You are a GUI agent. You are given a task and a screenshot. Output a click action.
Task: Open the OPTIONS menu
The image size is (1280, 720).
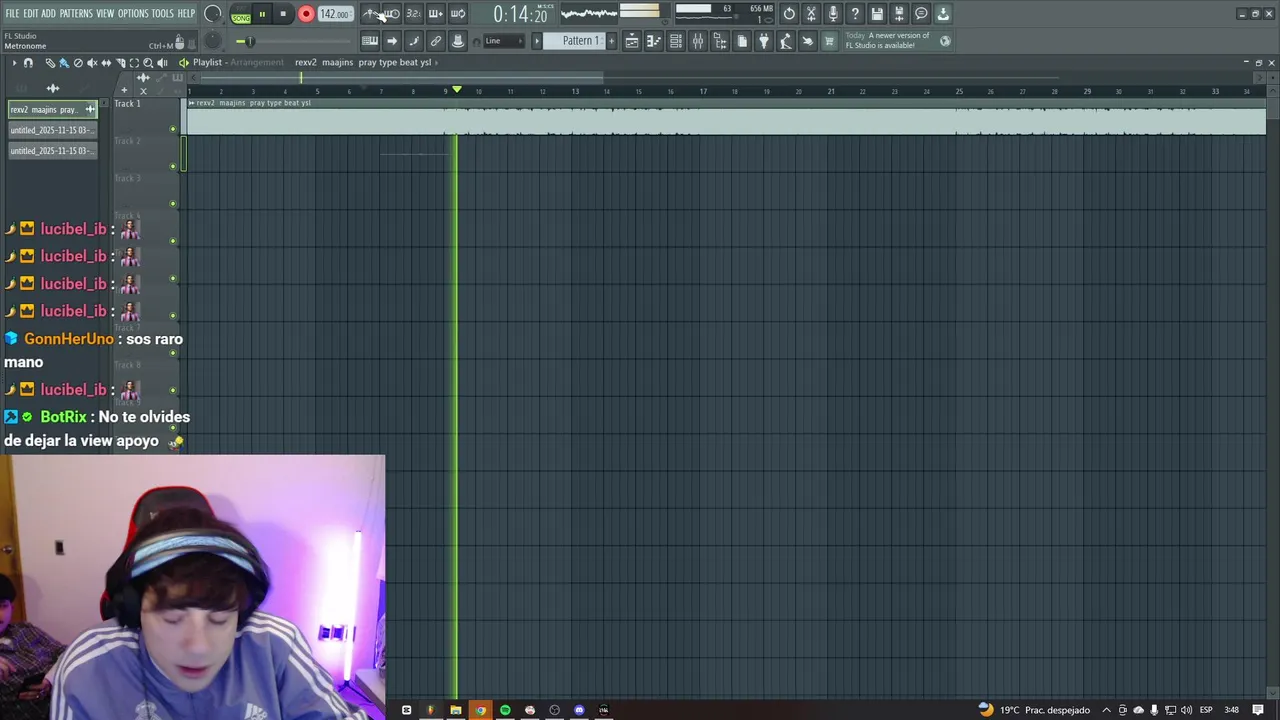pyautogui.click(x=133, y=13)
